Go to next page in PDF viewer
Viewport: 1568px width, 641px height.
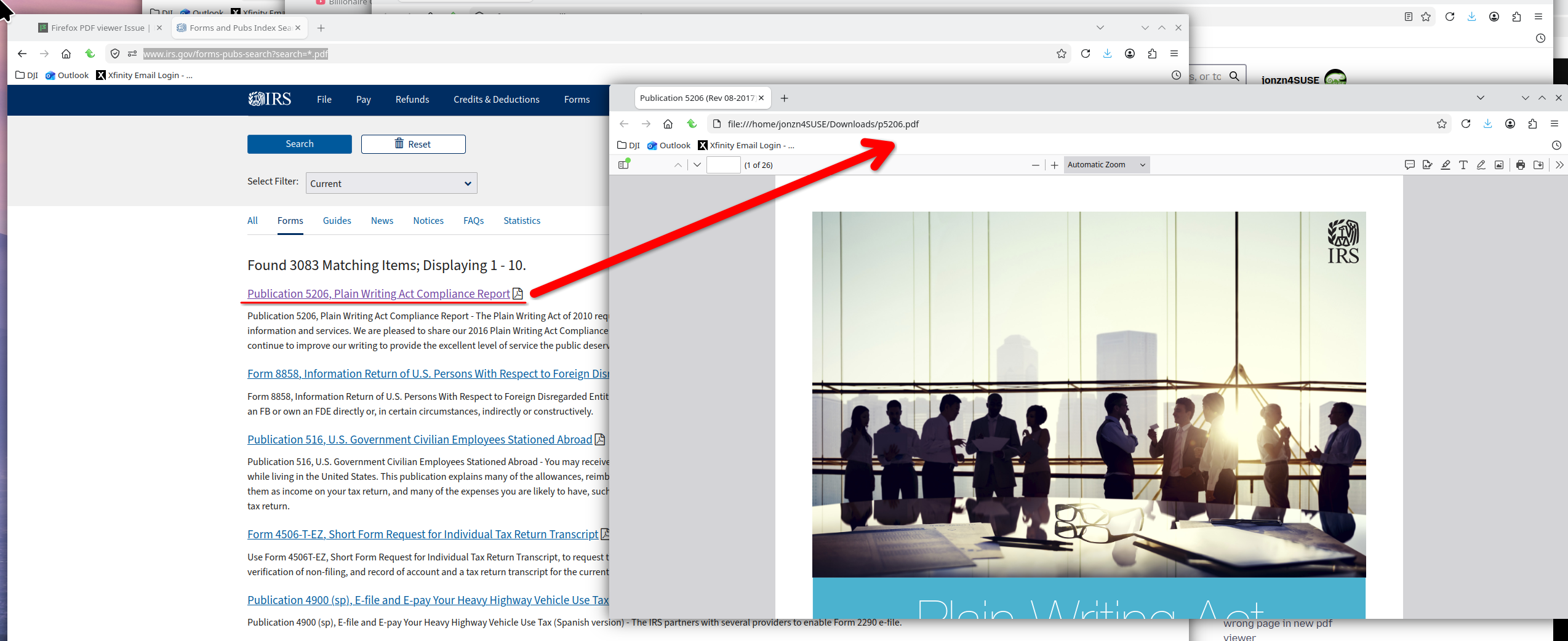tap(697, 165)
